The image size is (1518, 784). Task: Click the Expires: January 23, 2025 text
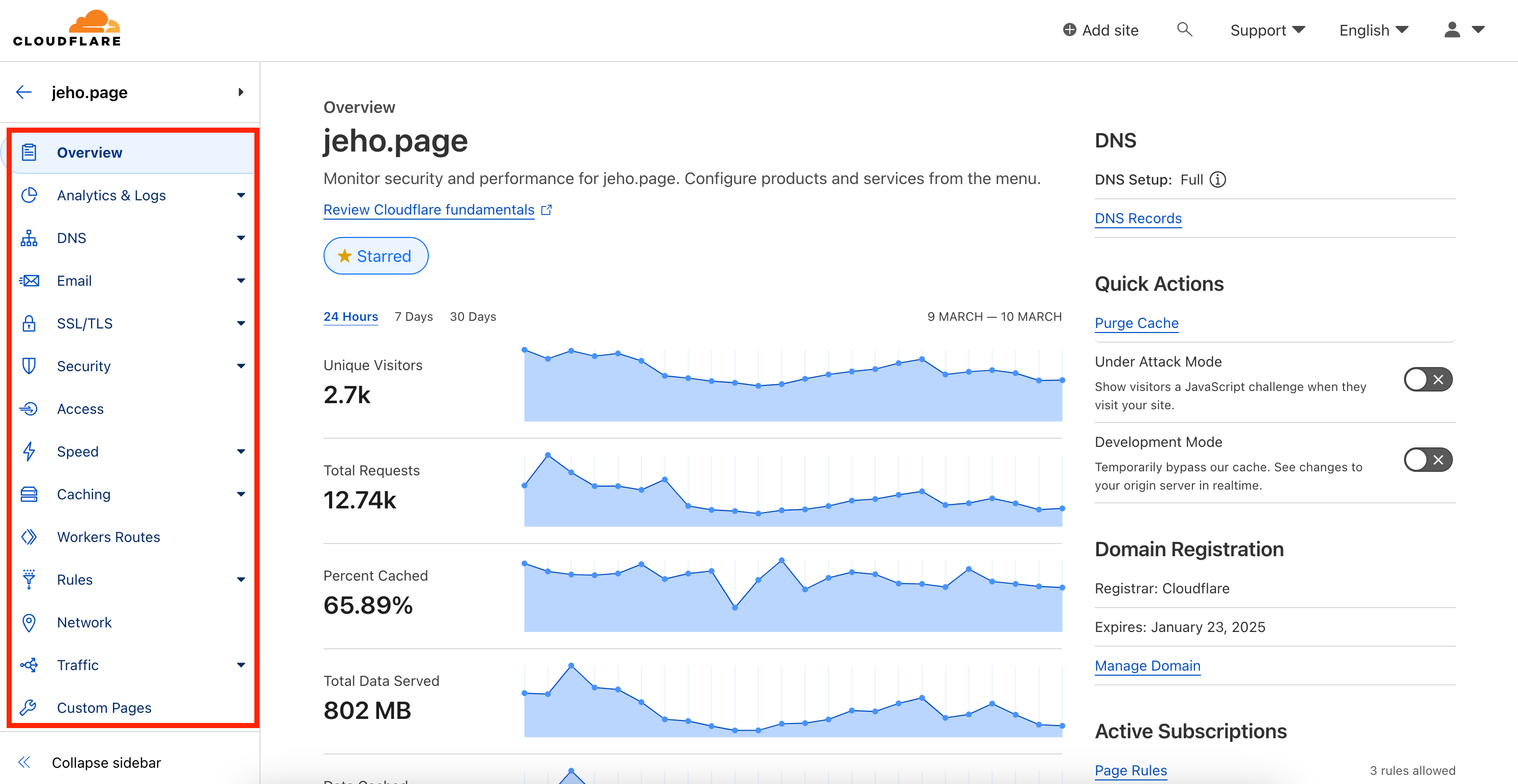point(1180,627)
